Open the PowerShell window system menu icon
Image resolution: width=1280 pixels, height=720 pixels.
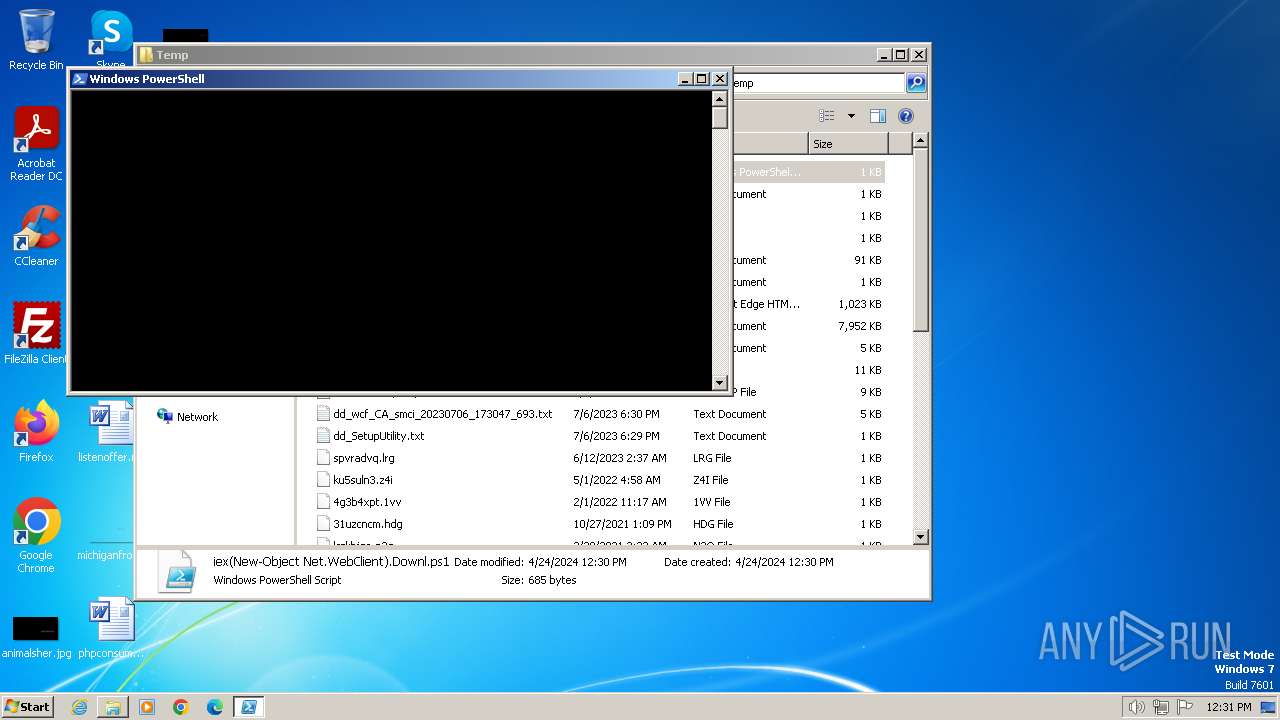pyautogui.click(x=79, y=79)
